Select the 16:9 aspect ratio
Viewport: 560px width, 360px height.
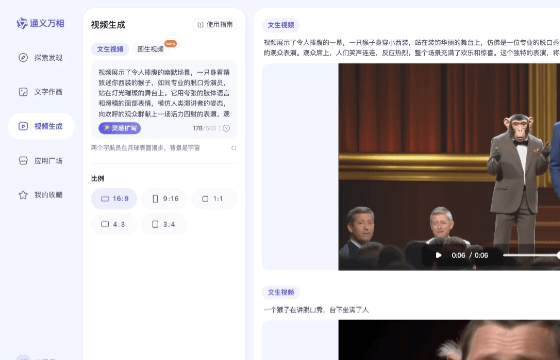114,199
